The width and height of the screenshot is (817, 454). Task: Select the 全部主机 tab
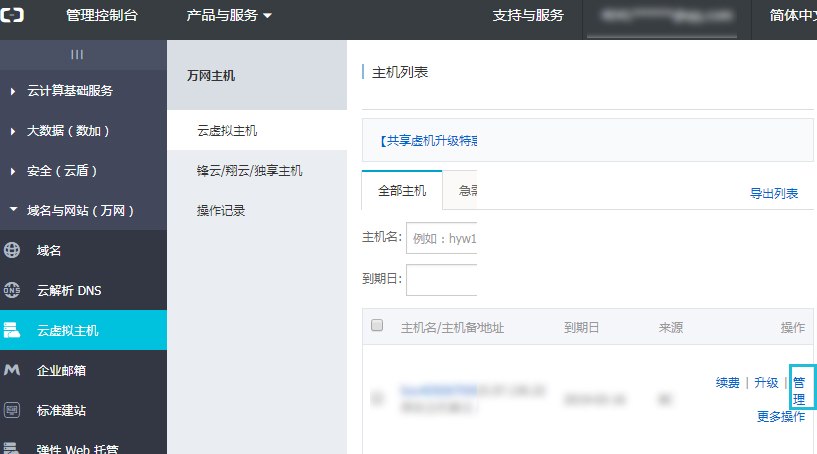(x=402, y=191)
